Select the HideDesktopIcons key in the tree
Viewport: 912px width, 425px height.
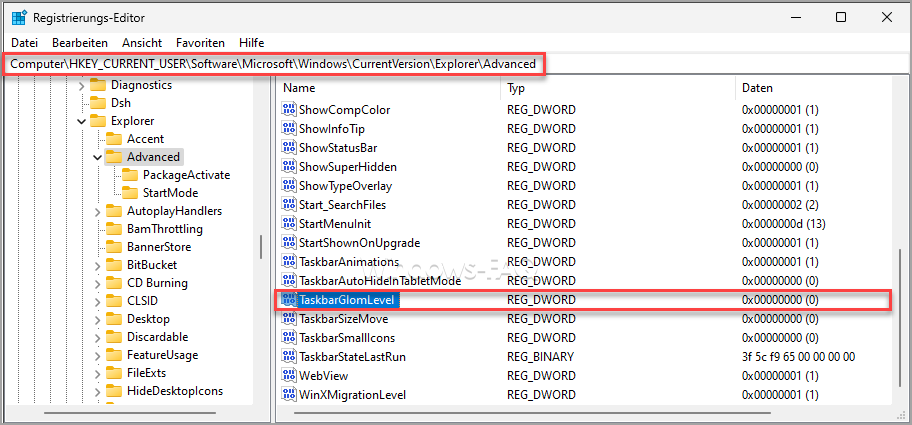click(x=175, y=391)
